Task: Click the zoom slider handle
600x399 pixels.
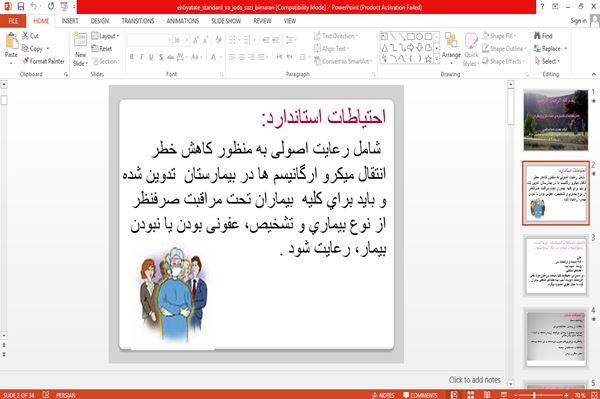Action: (x=535, y=395)
